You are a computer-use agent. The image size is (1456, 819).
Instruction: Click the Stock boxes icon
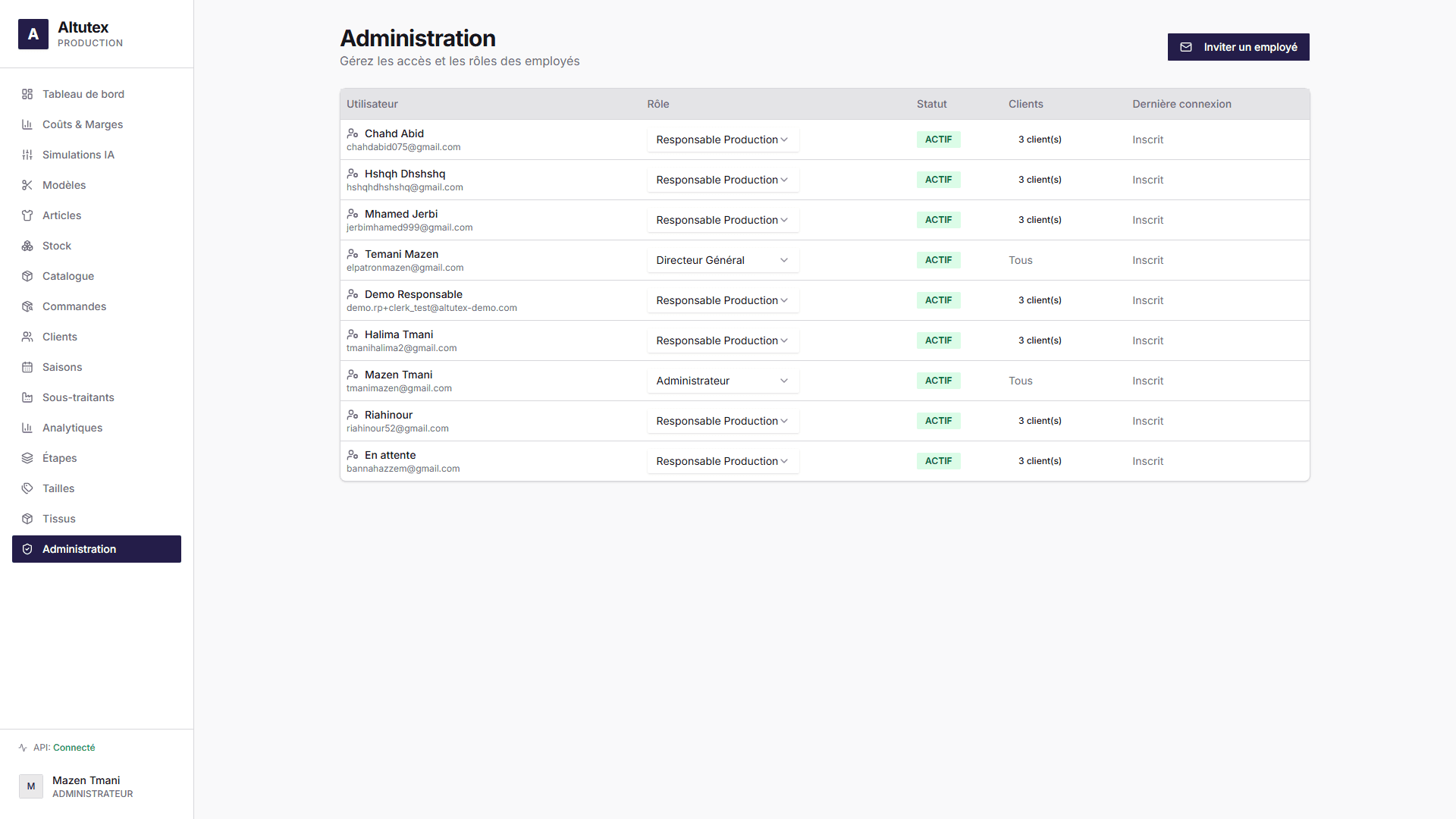click(27, 246)
